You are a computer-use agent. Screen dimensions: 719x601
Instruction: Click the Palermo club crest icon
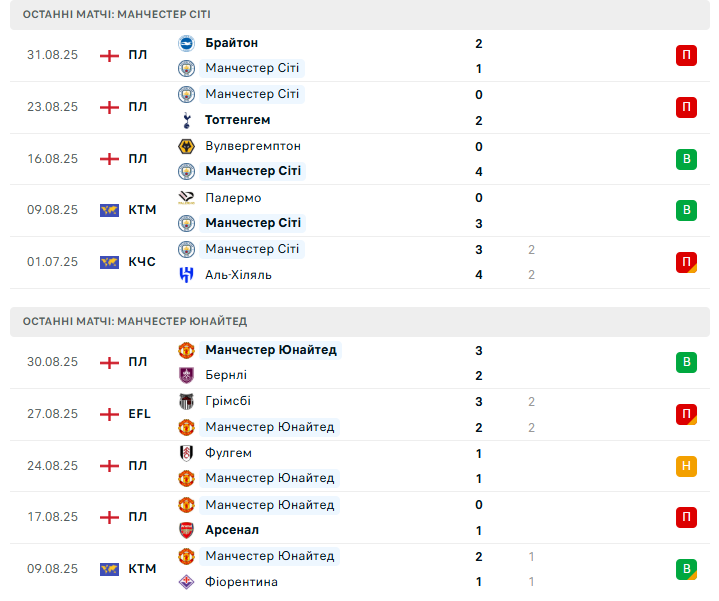coord(186,198)
